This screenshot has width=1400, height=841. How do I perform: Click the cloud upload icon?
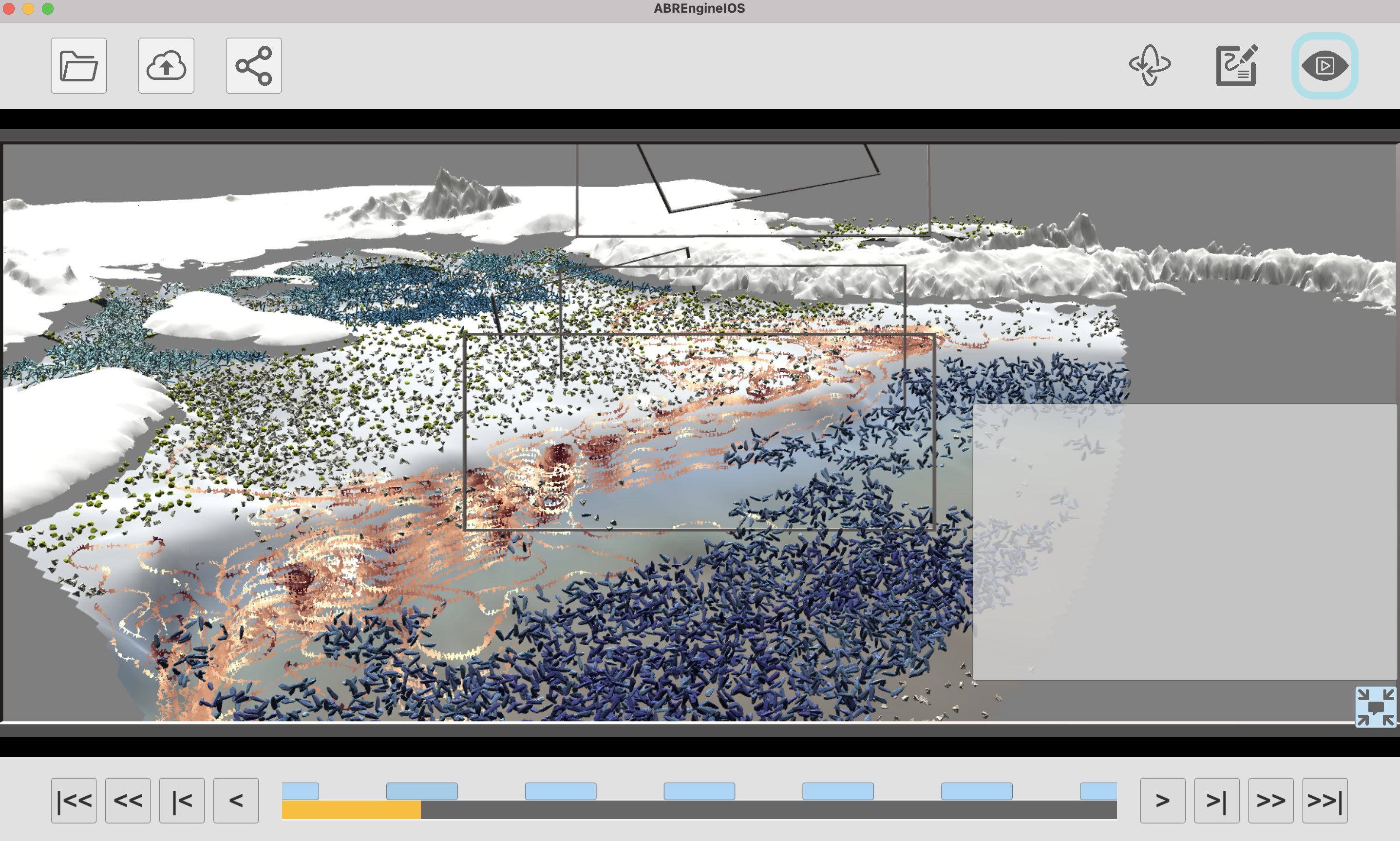coord(166,66)
